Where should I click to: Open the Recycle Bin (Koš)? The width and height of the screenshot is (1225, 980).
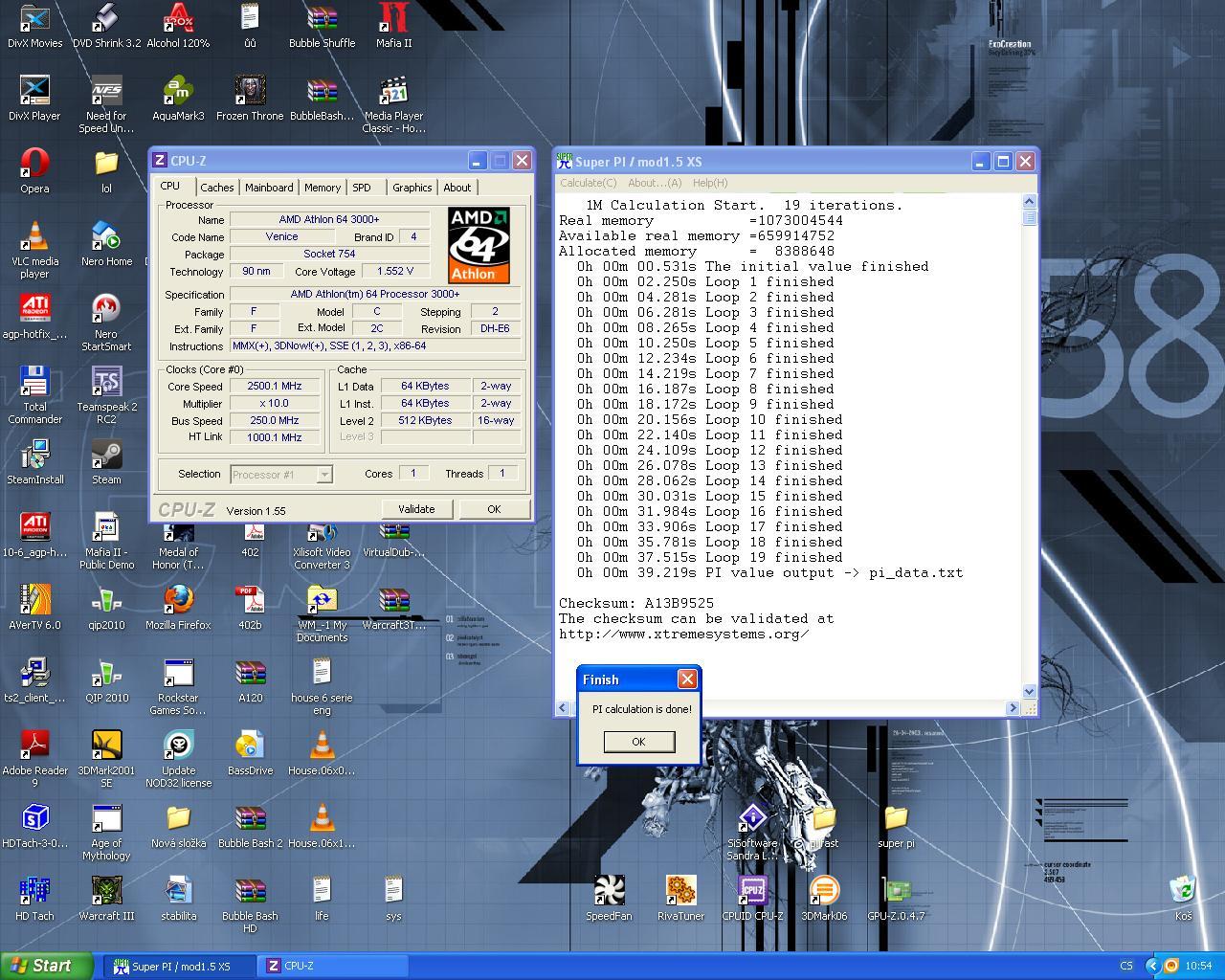point(1183,899)
